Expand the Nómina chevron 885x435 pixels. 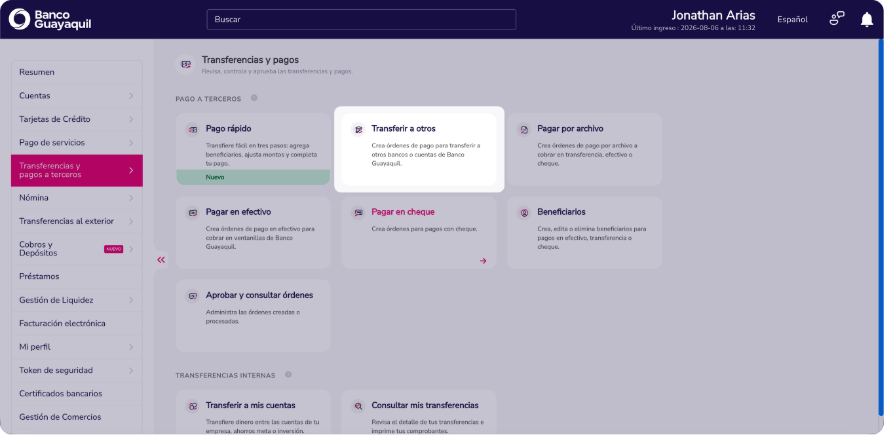click(x=131, y=198)
